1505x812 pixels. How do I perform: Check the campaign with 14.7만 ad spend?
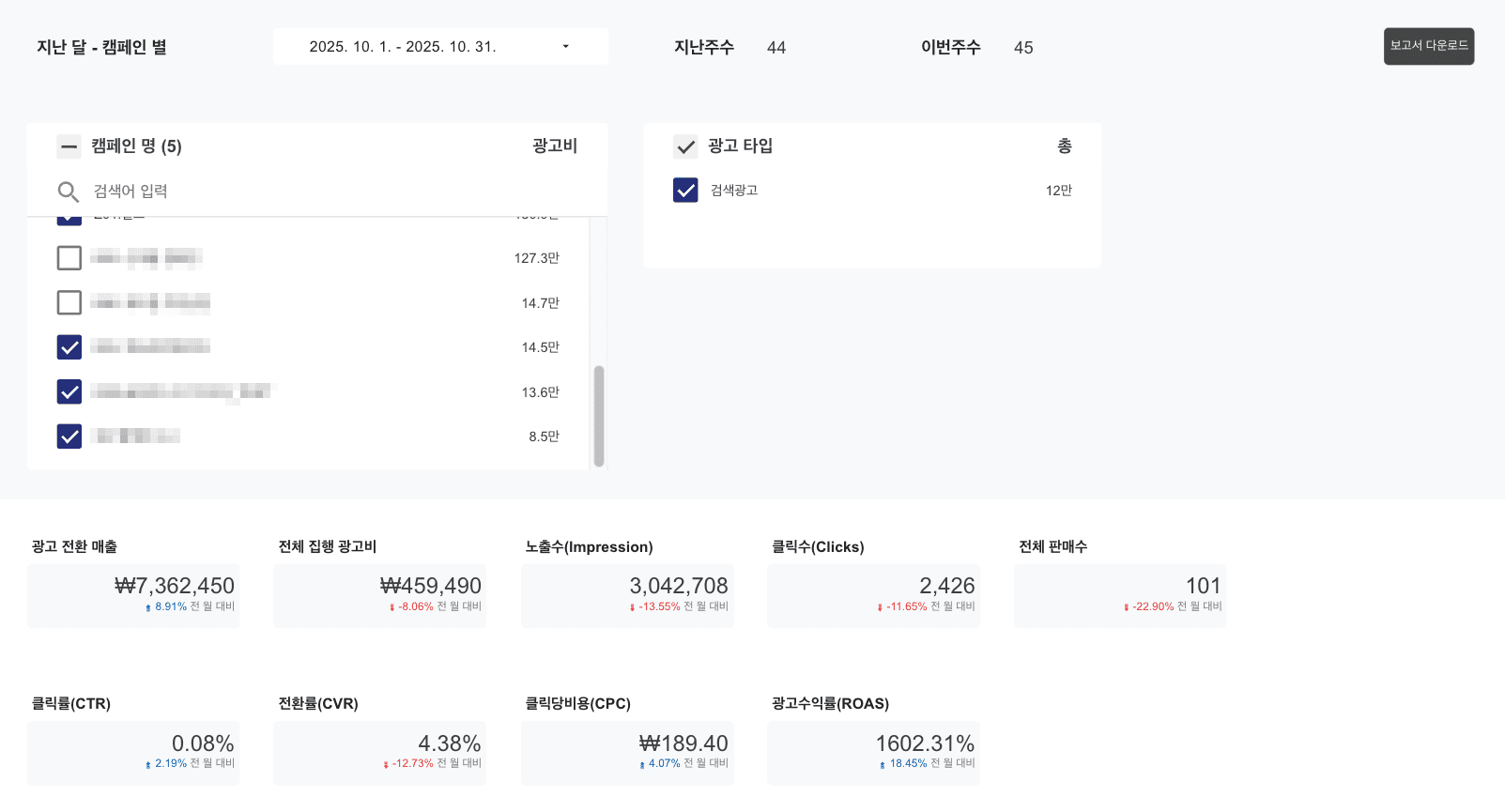(x=69, y=302)
